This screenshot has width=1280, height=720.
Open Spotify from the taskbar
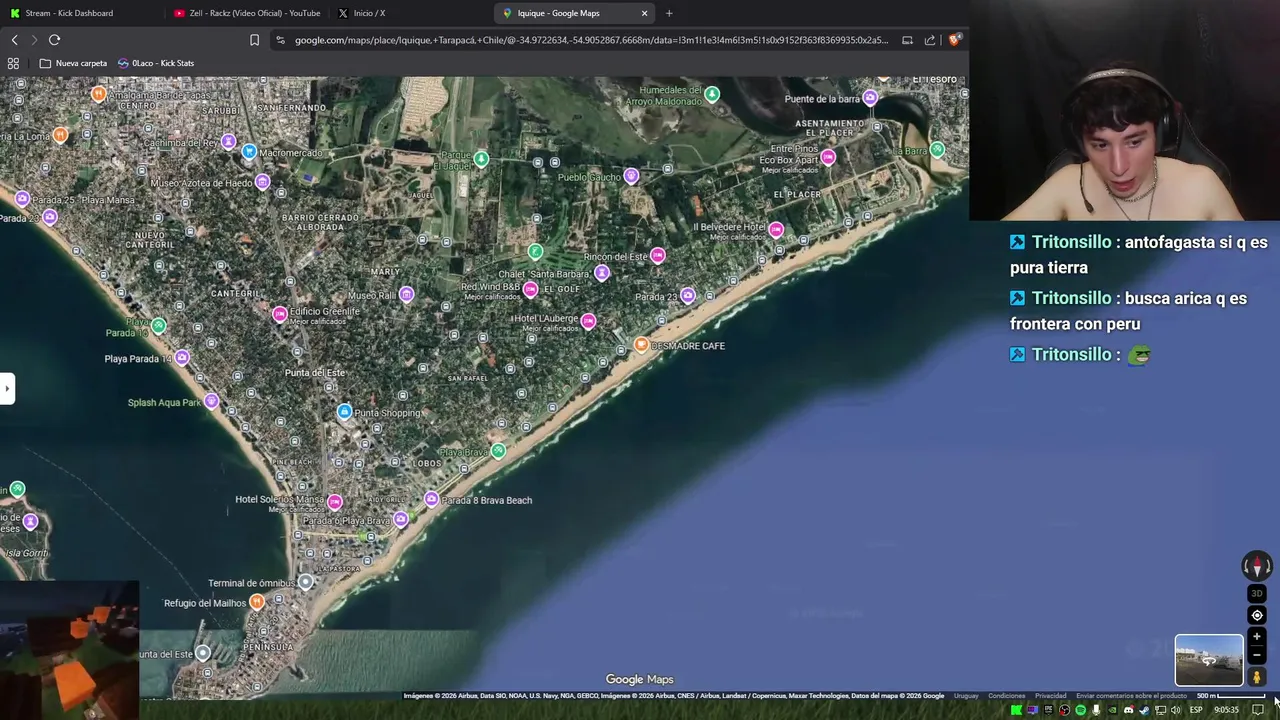1080,710
